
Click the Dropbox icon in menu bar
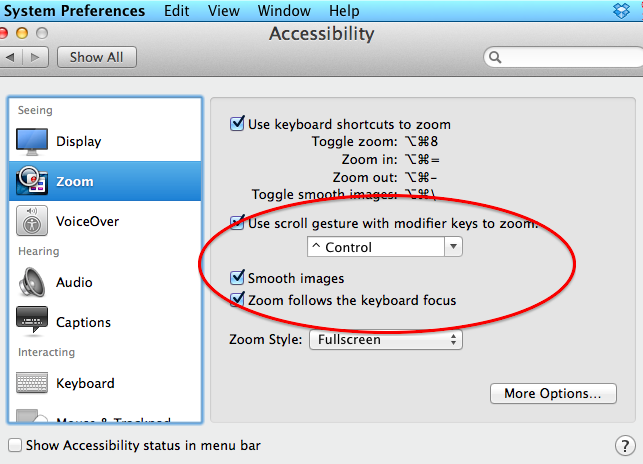point(621,10)
